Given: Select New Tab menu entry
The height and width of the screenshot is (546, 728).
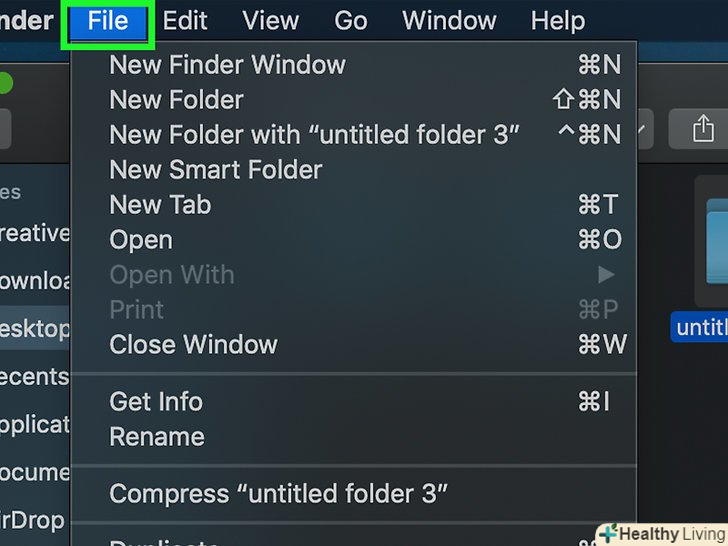Looking at the screenshot, I should pyautogui.click(x=160, y=205).
